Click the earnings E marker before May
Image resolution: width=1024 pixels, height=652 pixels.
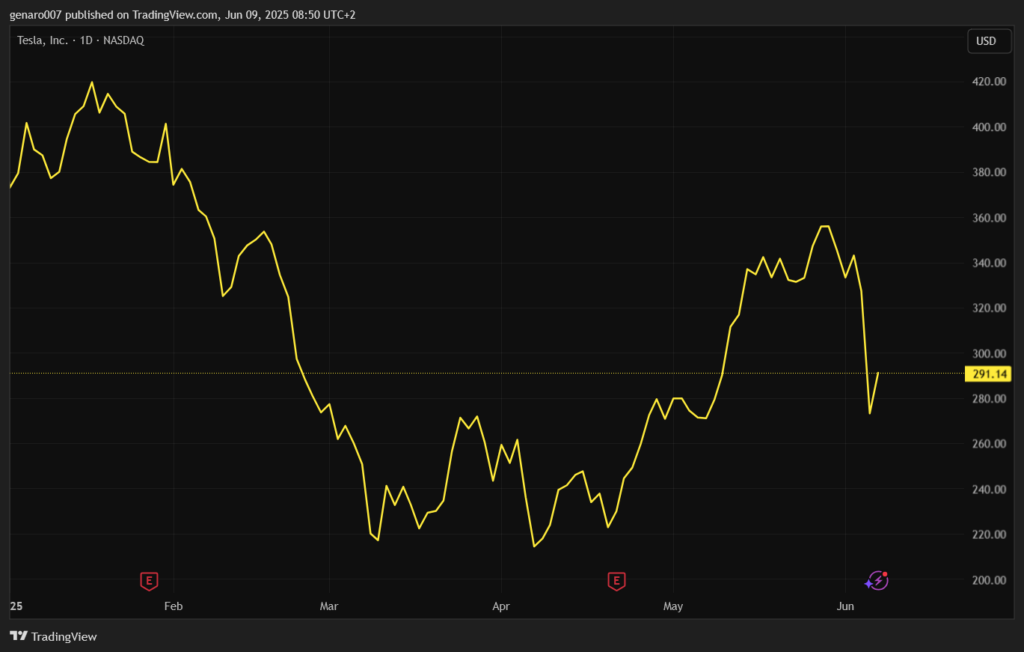click(617, 580)
